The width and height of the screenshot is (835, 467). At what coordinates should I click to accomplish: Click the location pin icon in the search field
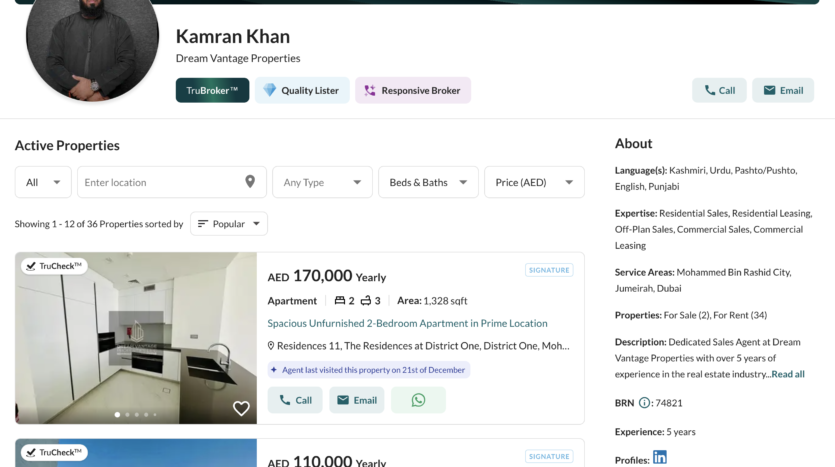(250, 182)
